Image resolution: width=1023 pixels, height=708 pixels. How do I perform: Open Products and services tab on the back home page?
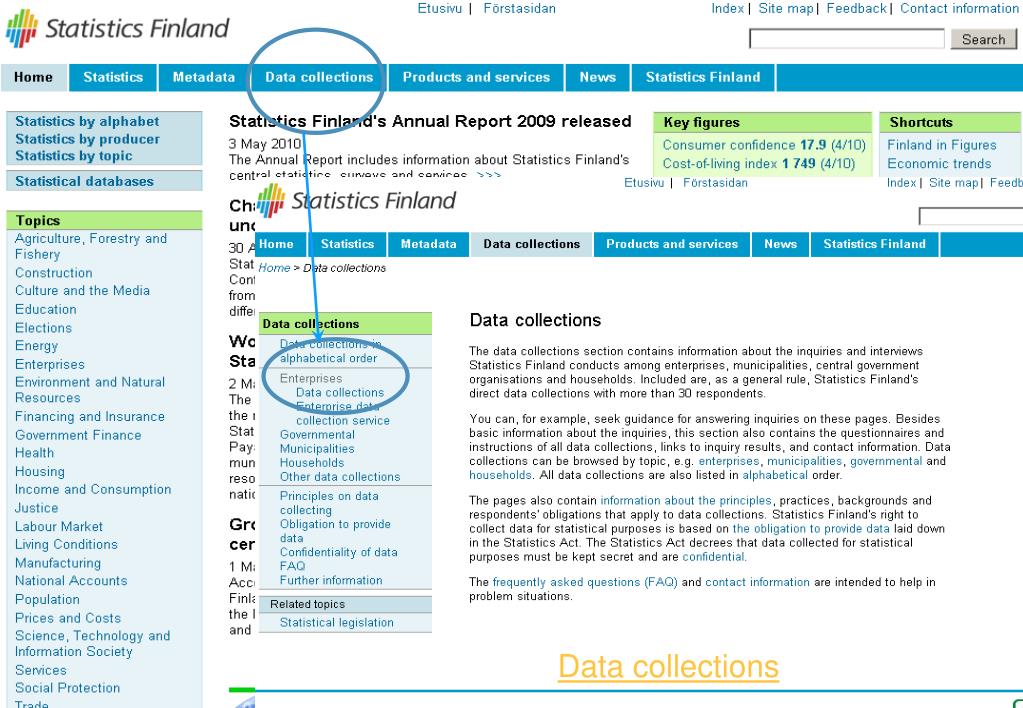pos(476,77)
